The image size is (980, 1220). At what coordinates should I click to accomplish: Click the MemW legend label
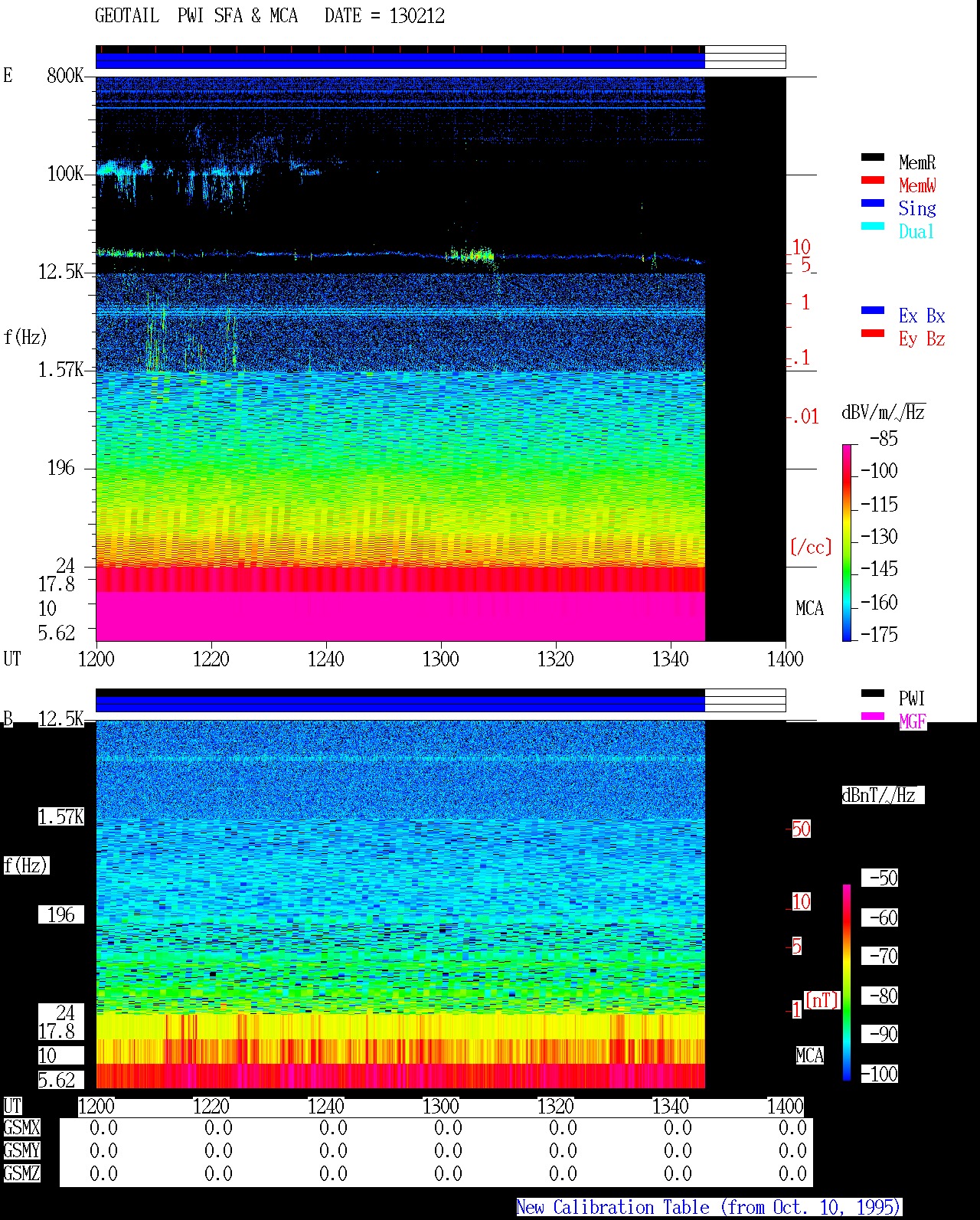tap(917, 185)
